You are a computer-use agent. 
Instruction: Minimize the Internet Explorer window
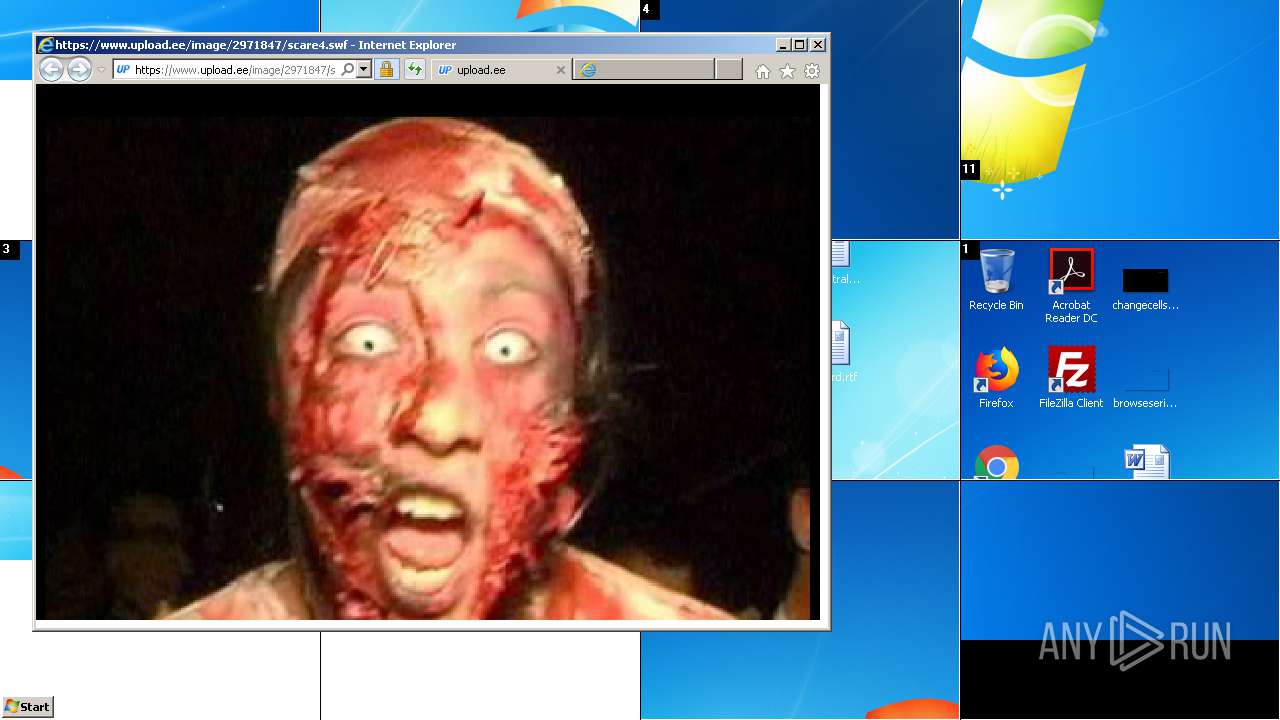click(783, 45)
